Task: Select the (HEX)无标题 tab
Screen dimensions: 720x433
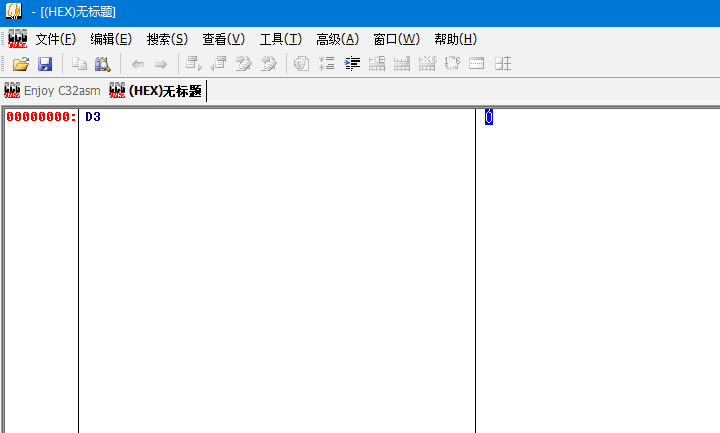Action: click(156, 90)
